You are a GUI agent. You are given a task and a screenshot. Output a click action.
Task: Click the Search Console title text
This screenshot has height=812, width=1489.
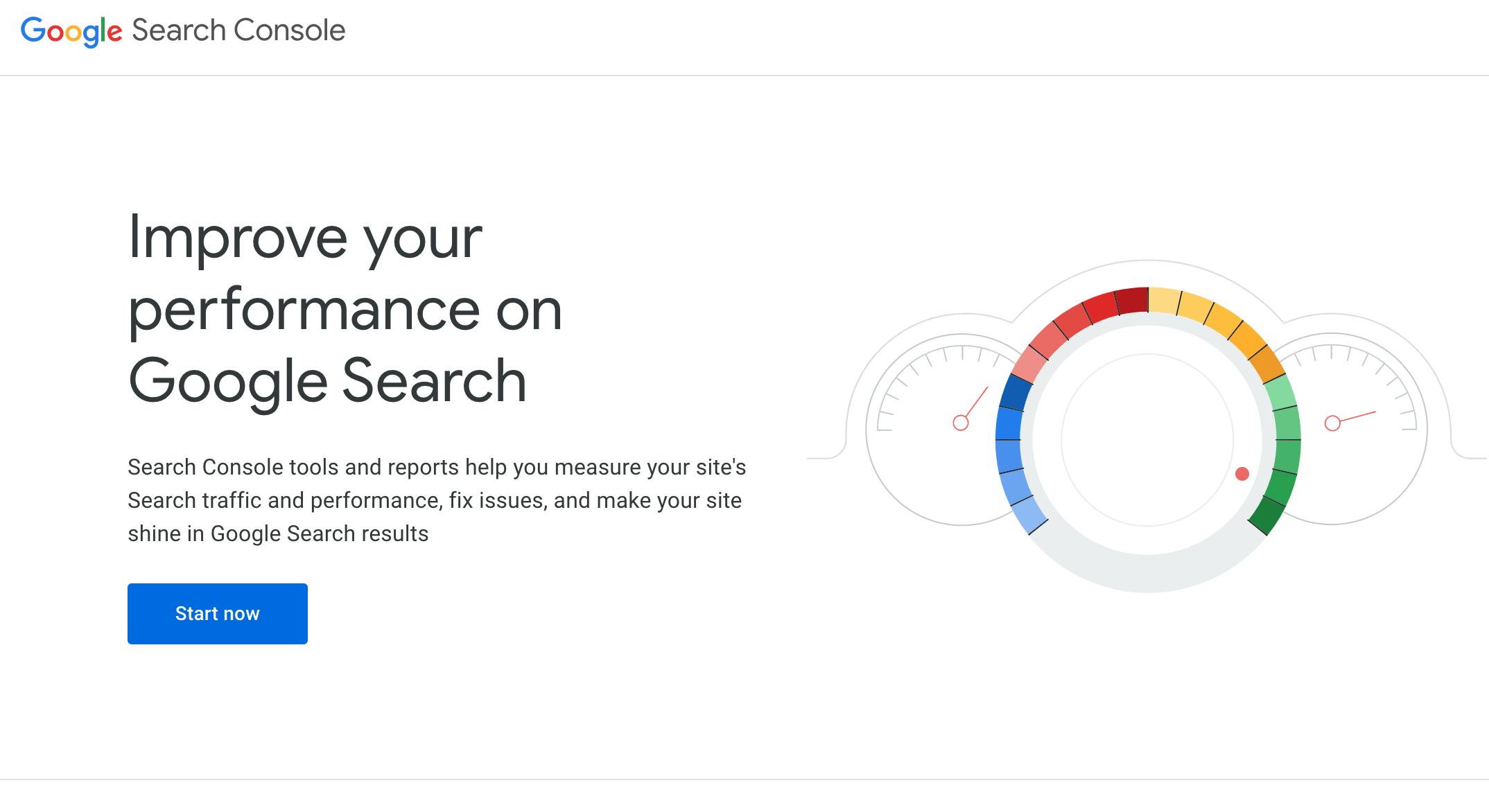tap(238, 30)
